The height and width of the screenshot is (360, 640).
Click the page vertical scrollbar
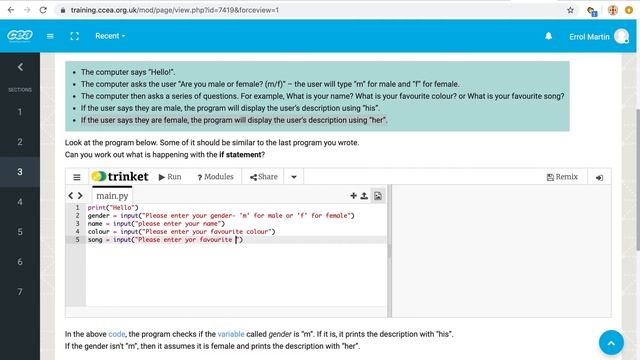[638, 180]
